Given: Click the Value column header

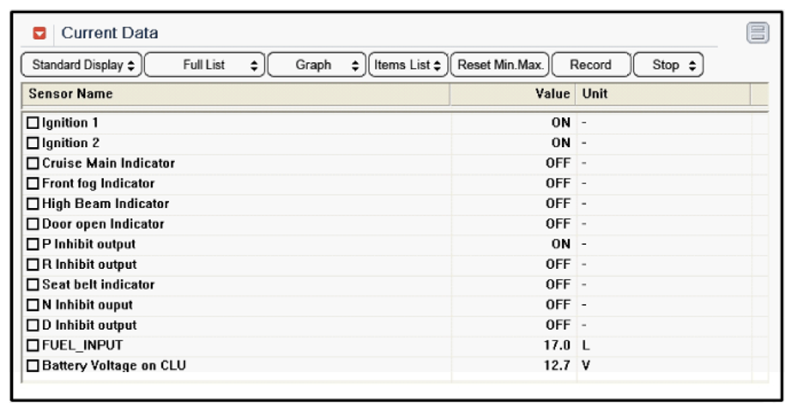Looking at the screenshot, I should [x=512, y=94].
